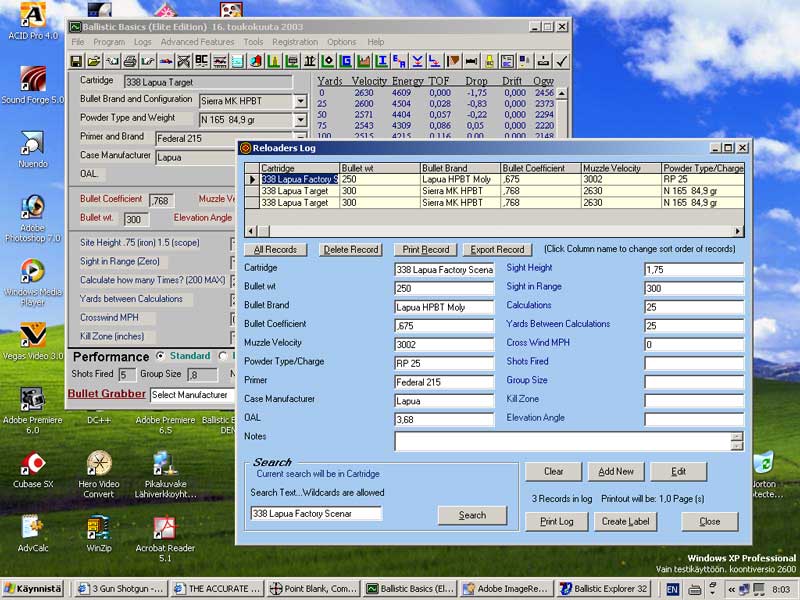Viewport: 800px width, 600px height.
Task: Expand Bullet Brand and Configuration dropdown
Action: (x=301, y=101)
